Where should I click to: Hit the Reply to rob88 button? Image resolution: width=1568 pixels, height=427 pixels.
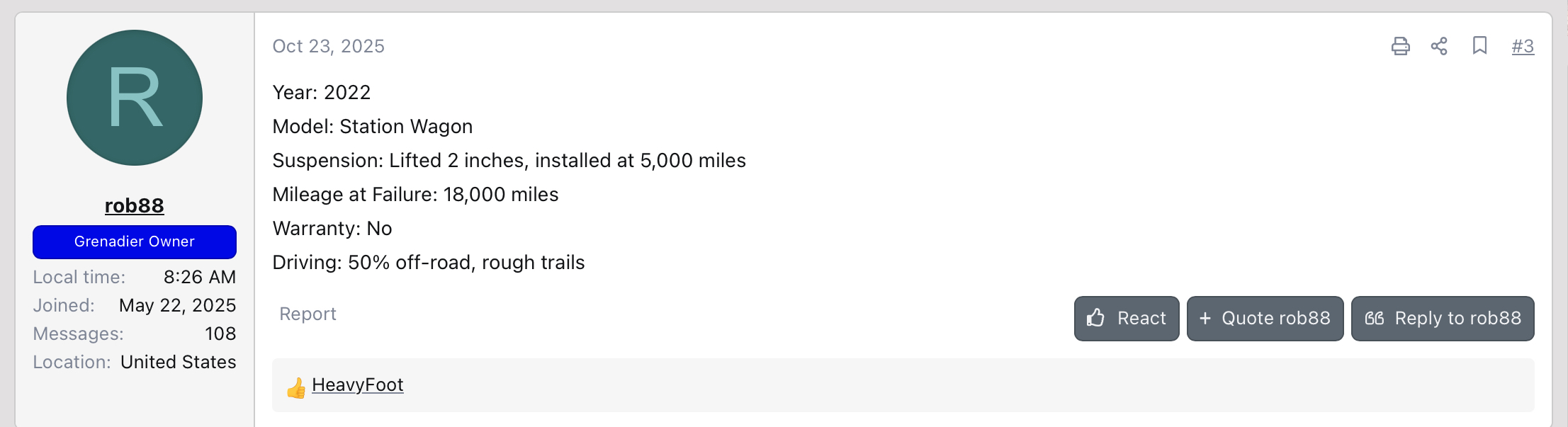(x=1443, y=319)
